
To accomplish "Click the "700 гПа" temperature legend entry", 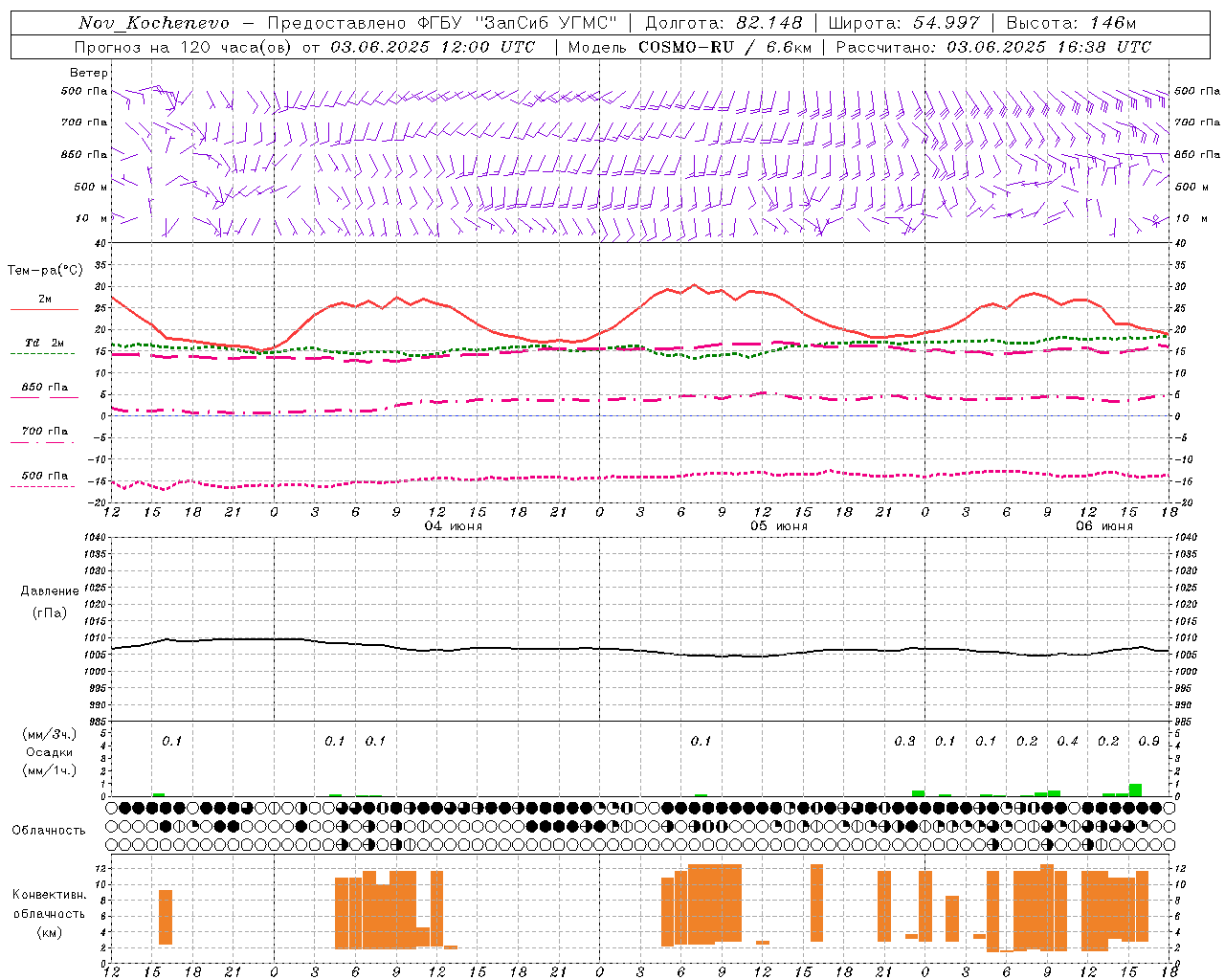I will click(45, 432).
